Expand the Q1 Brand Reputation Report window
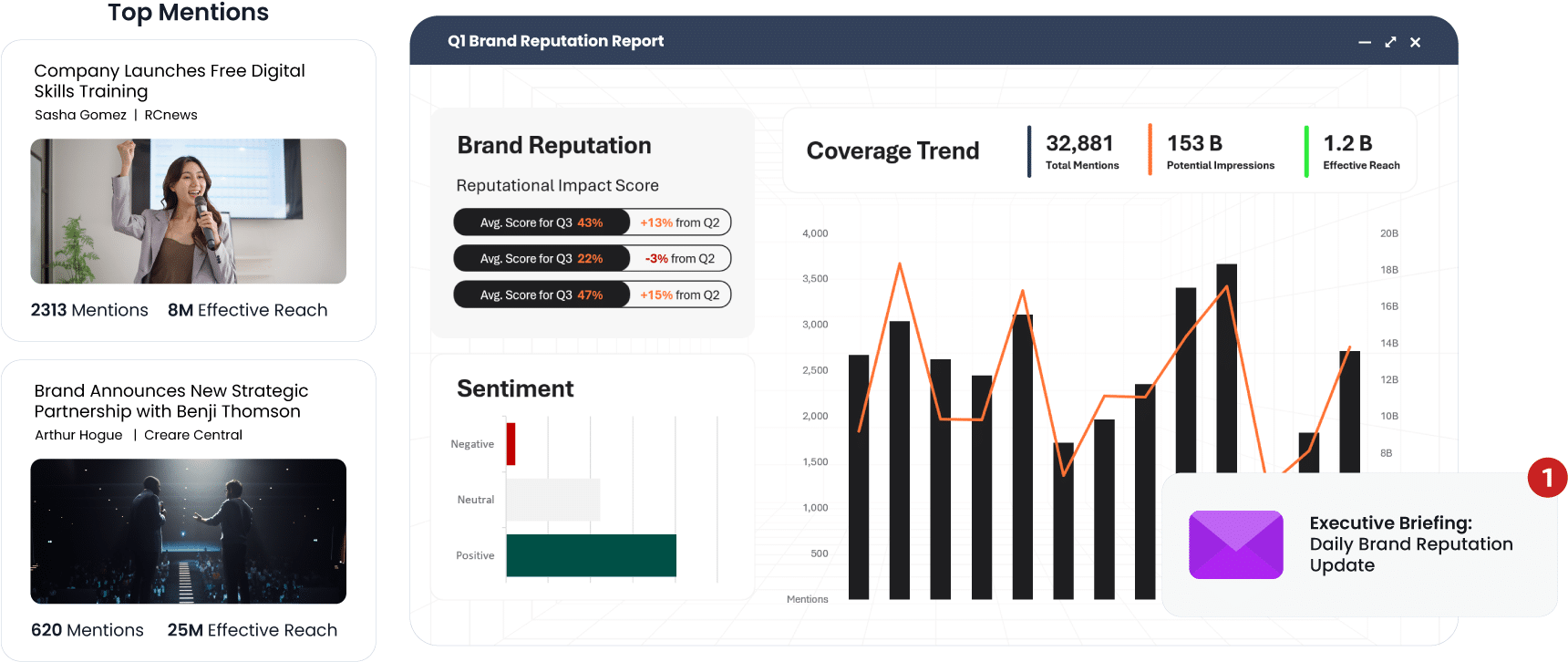 coord(1390,42)
